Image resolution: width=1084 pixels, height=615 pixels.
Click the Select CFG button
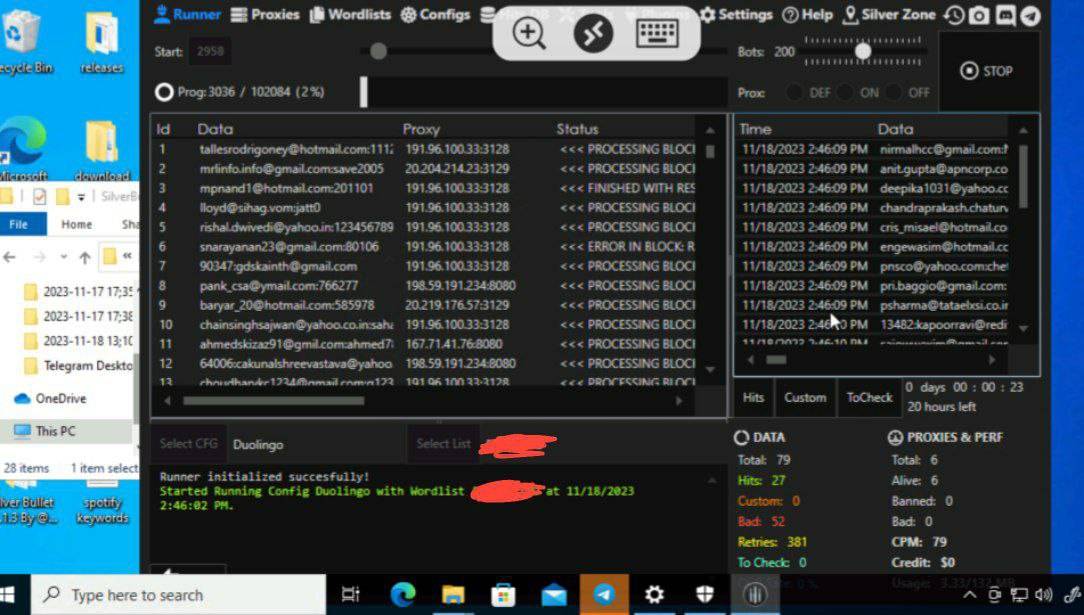189,444
